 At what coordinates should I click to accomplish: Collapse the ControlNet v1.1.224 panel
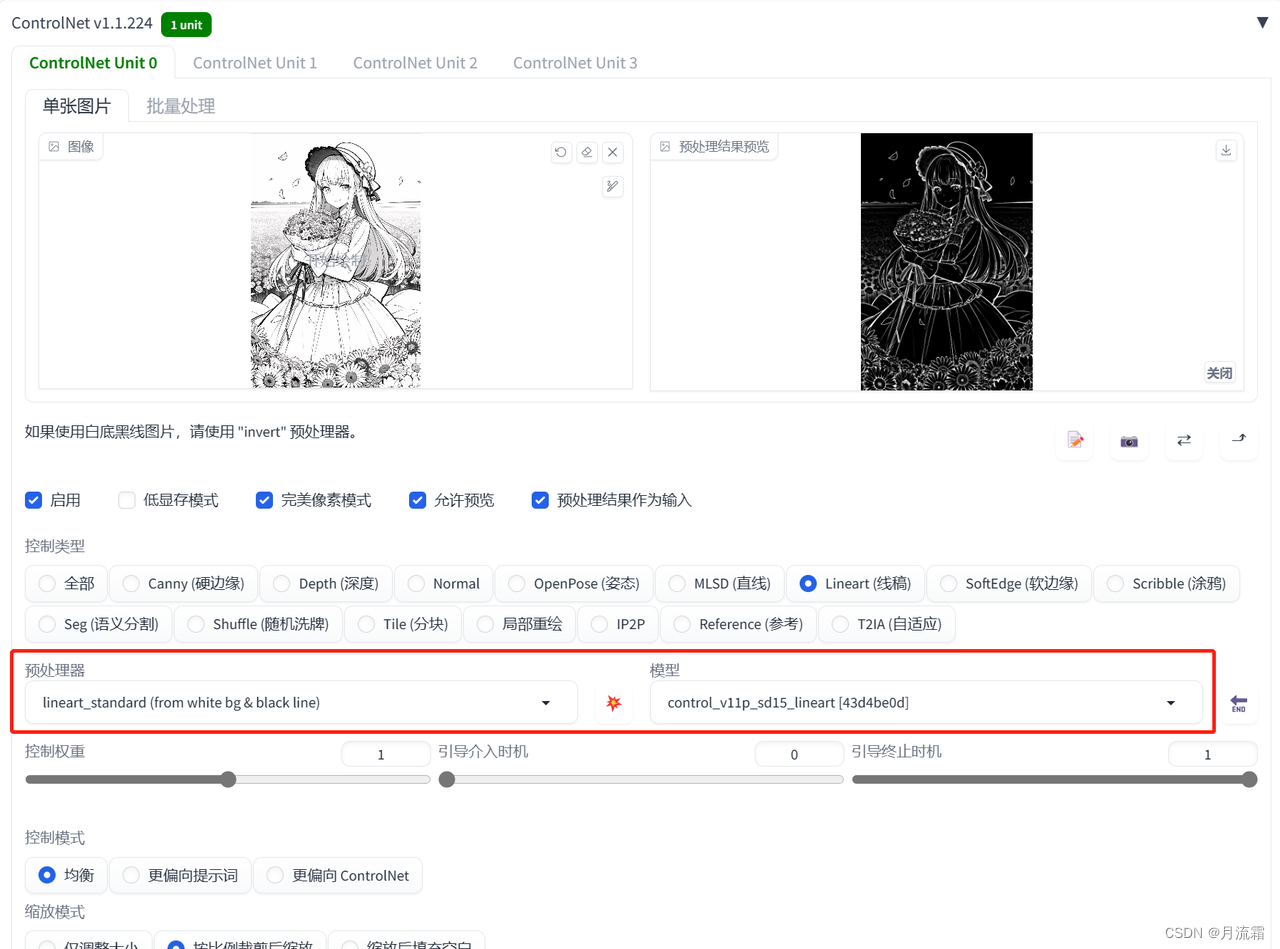tap(1262, 22)
